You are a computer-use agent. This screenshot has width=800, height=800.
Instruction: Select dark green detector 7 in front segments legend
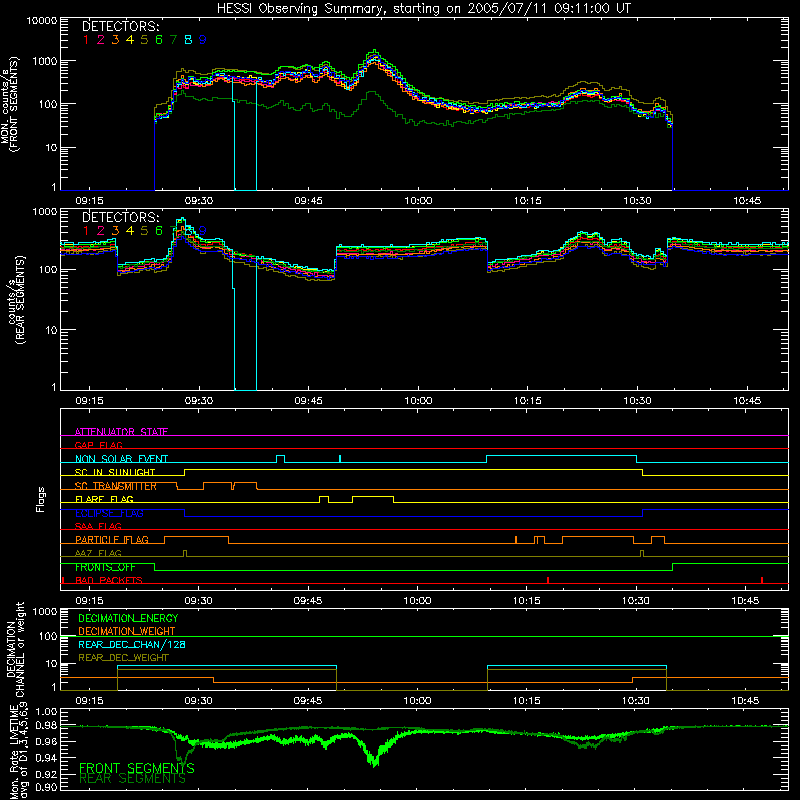(x=173, y=40)
